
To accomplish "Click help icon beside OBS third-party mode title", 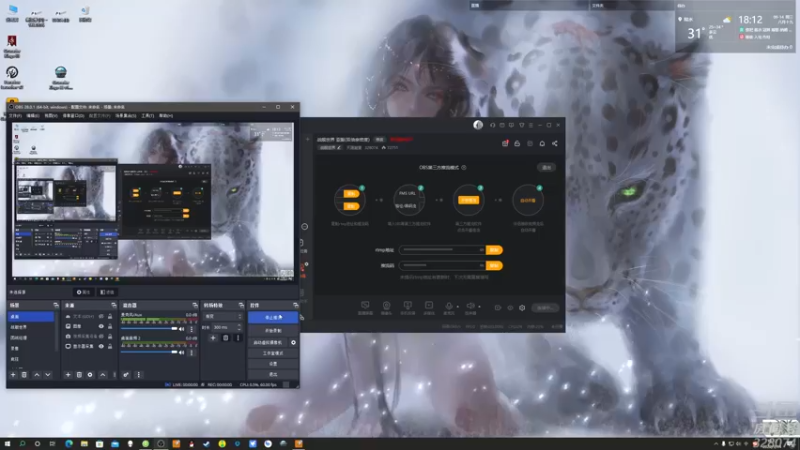I will (x=464, y=167).
